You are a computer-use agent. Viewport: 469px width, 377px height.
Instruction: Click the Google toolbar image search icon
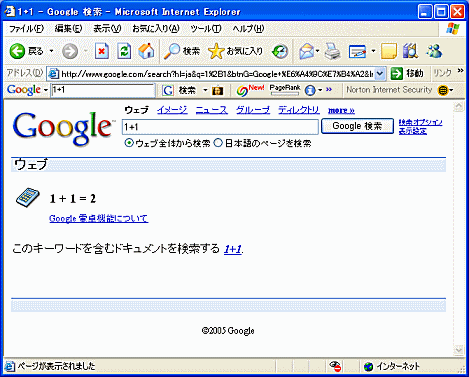(217, 90)
